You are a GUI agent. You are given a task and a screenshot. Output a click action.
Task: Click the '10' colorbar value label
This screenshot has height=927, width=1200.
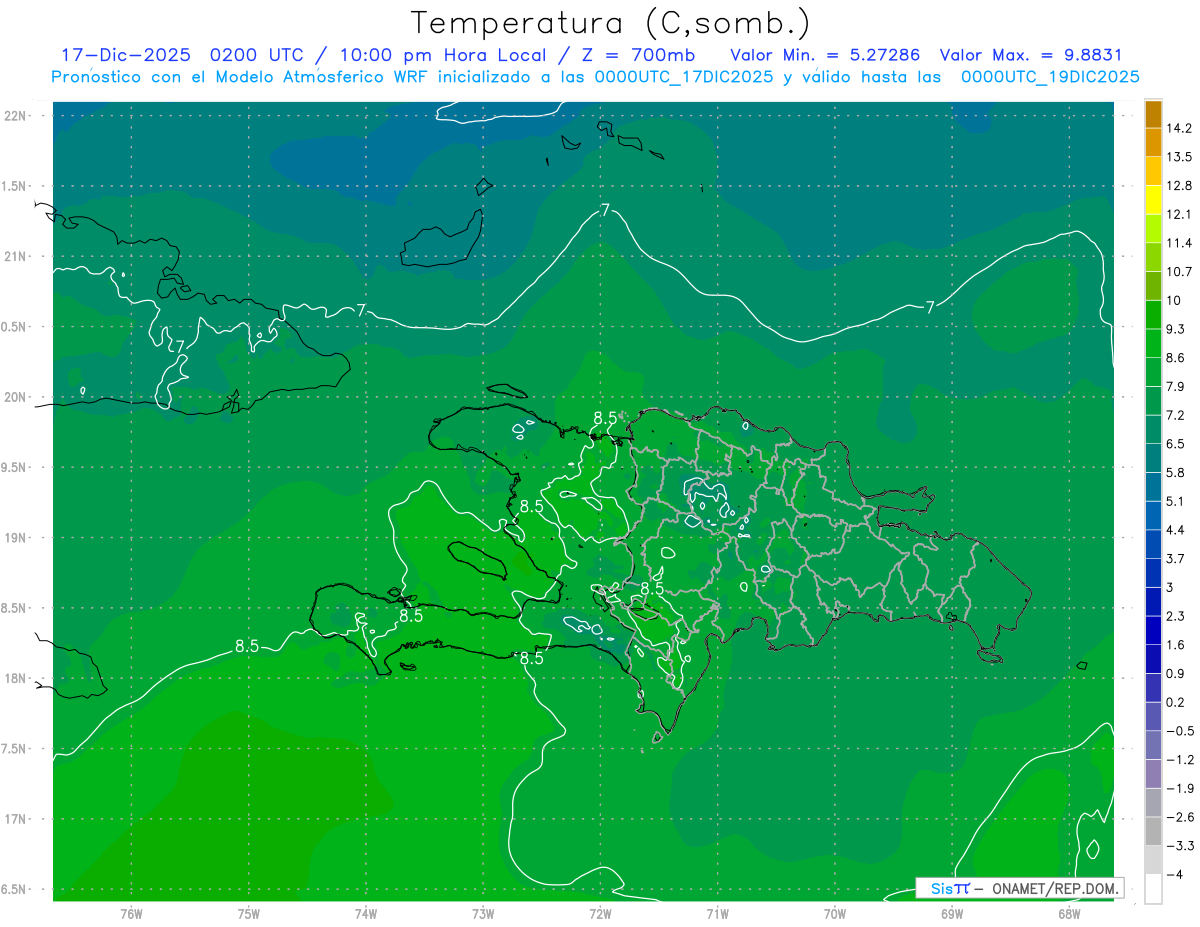pyautogui.click(x=1173, y=300)
